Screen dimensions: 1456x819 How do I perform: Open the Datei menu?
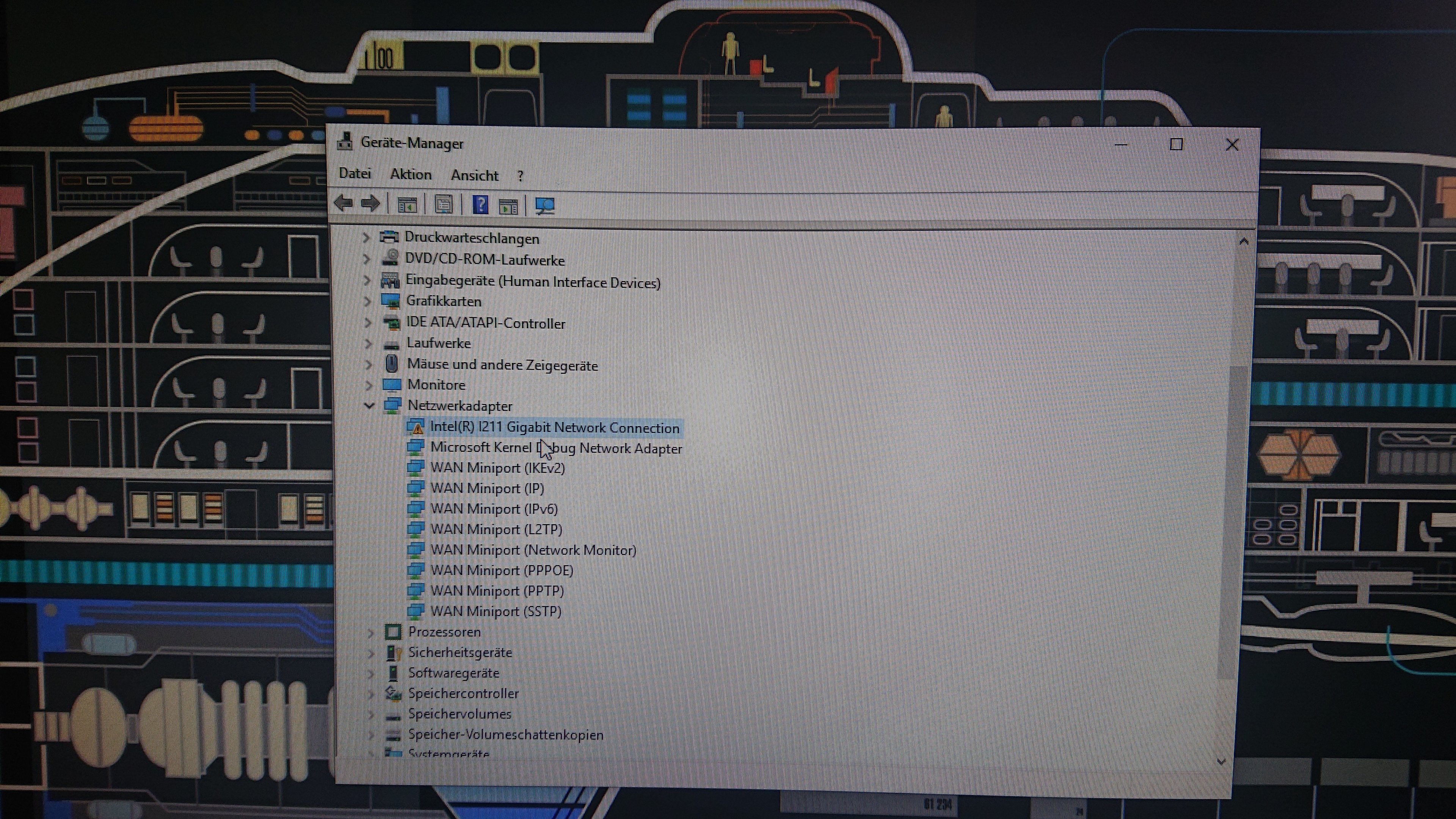(x=355, y=174)
